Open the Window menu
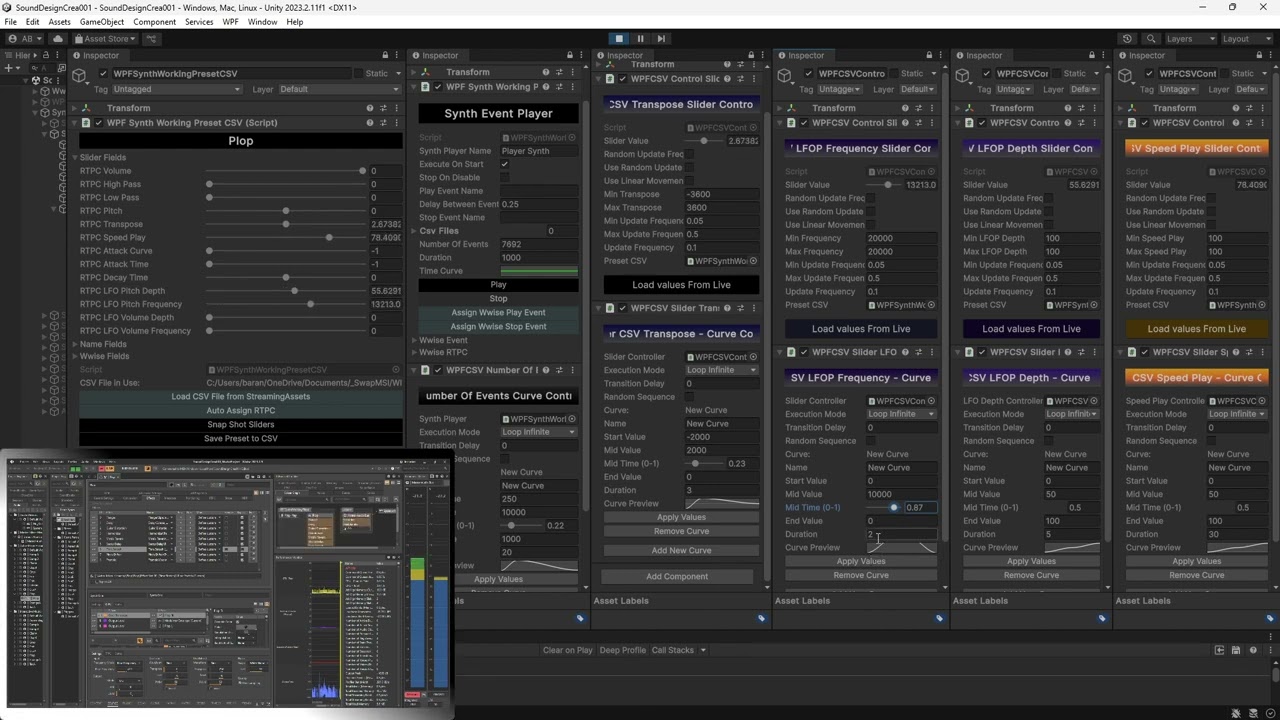1280x720 pixels. coord(262,21)
